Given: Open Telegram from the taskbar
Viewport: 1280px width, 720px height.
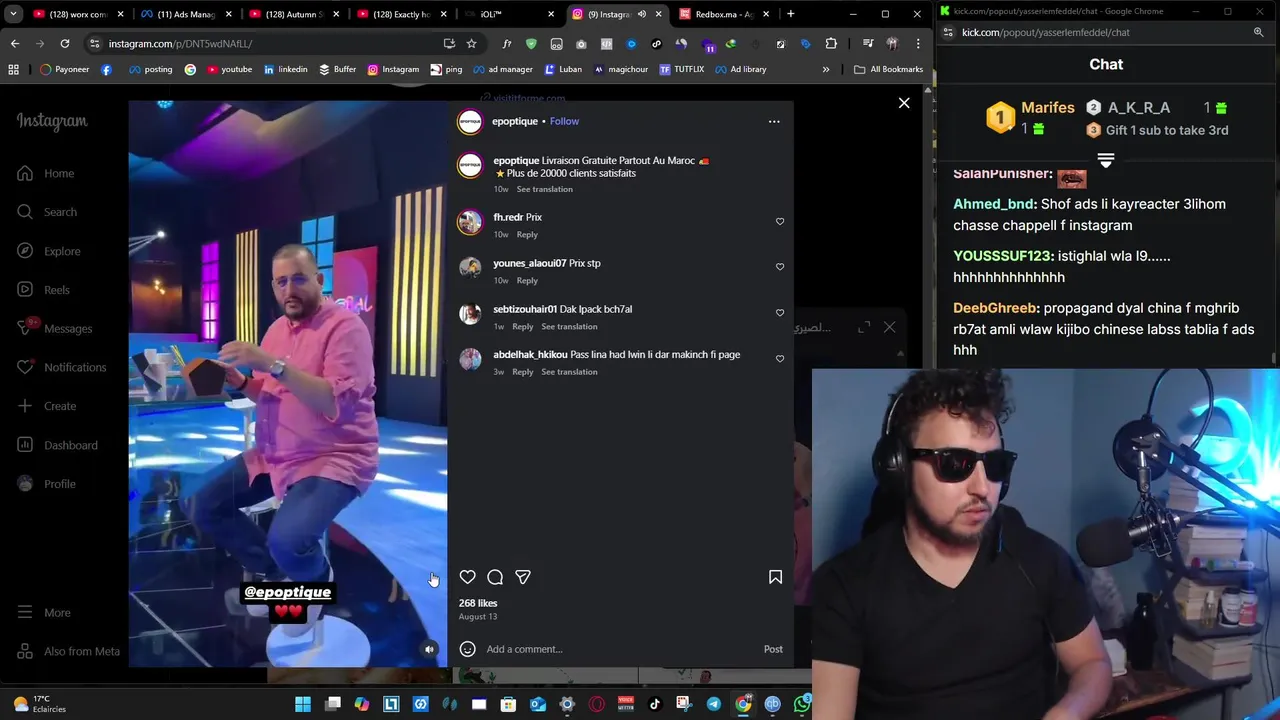Looking at the screenshot, I should (x=714, y=704).
